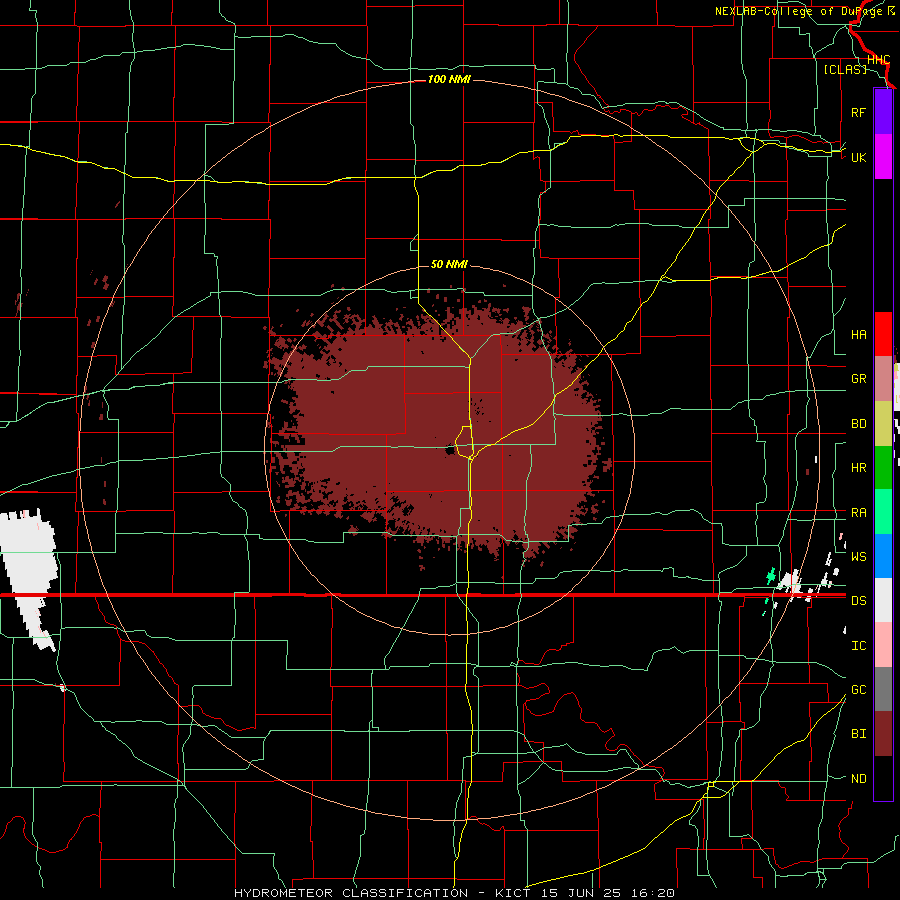Click the white DS legend swatch
The height and width of the screenshot is (900, 900).
click(883, 600)
